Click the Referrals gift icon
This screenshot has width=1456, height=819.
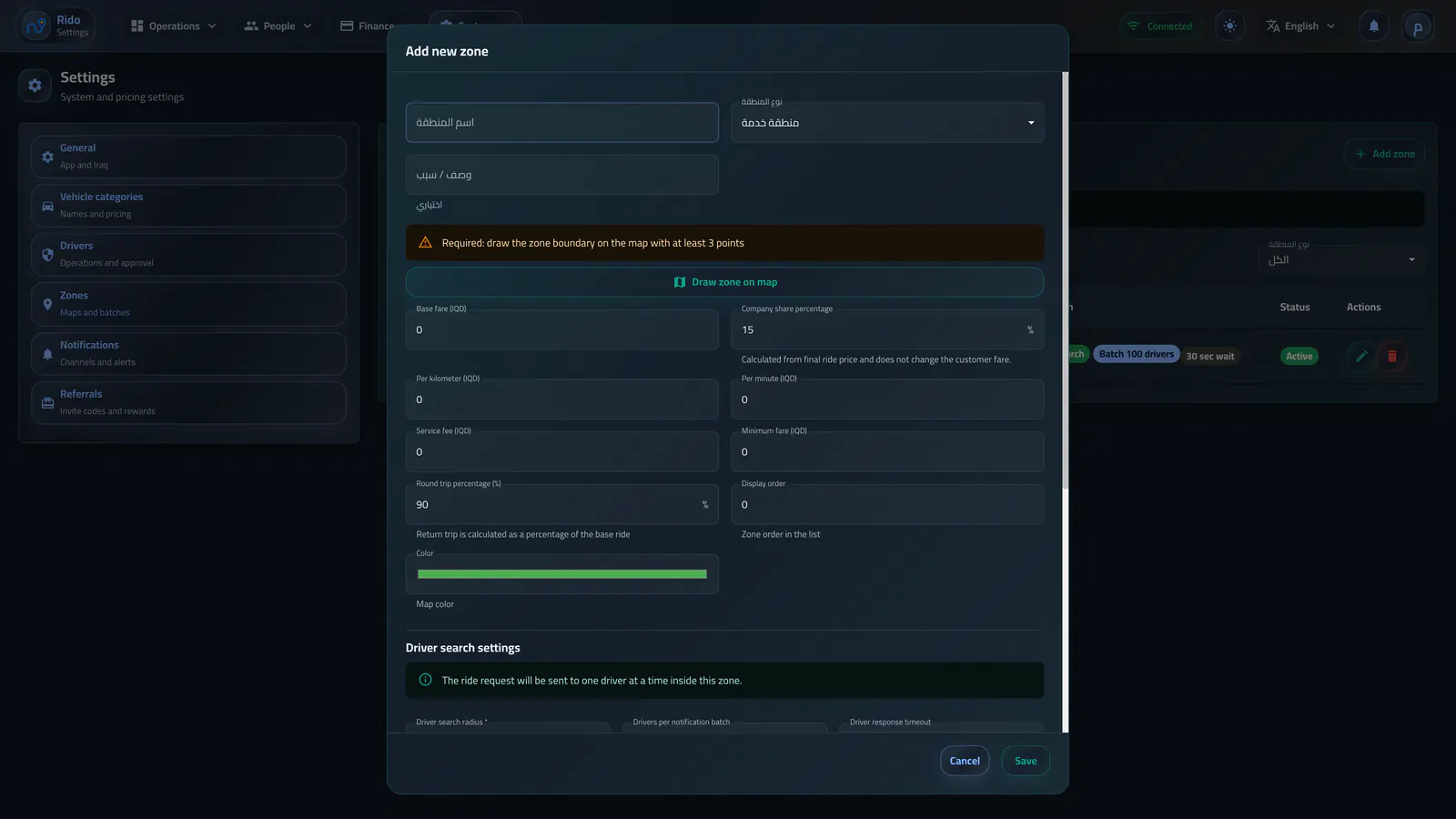pyautogui.click(x=47, y=403)
